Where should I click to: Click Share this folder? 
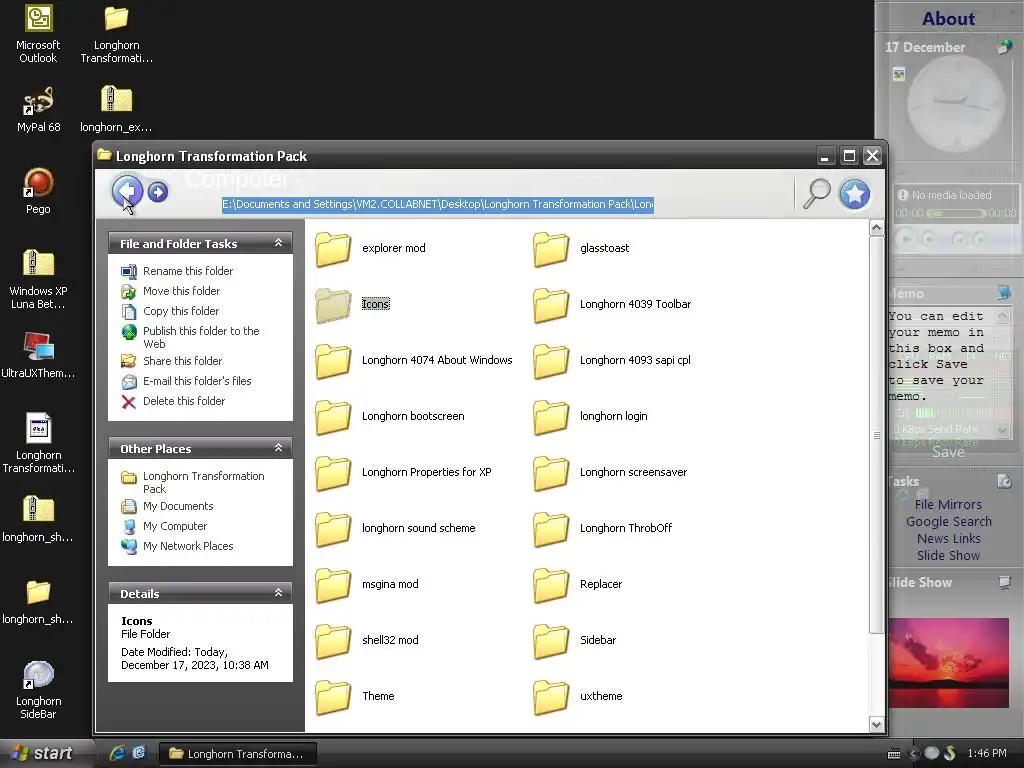click(172, 361)
